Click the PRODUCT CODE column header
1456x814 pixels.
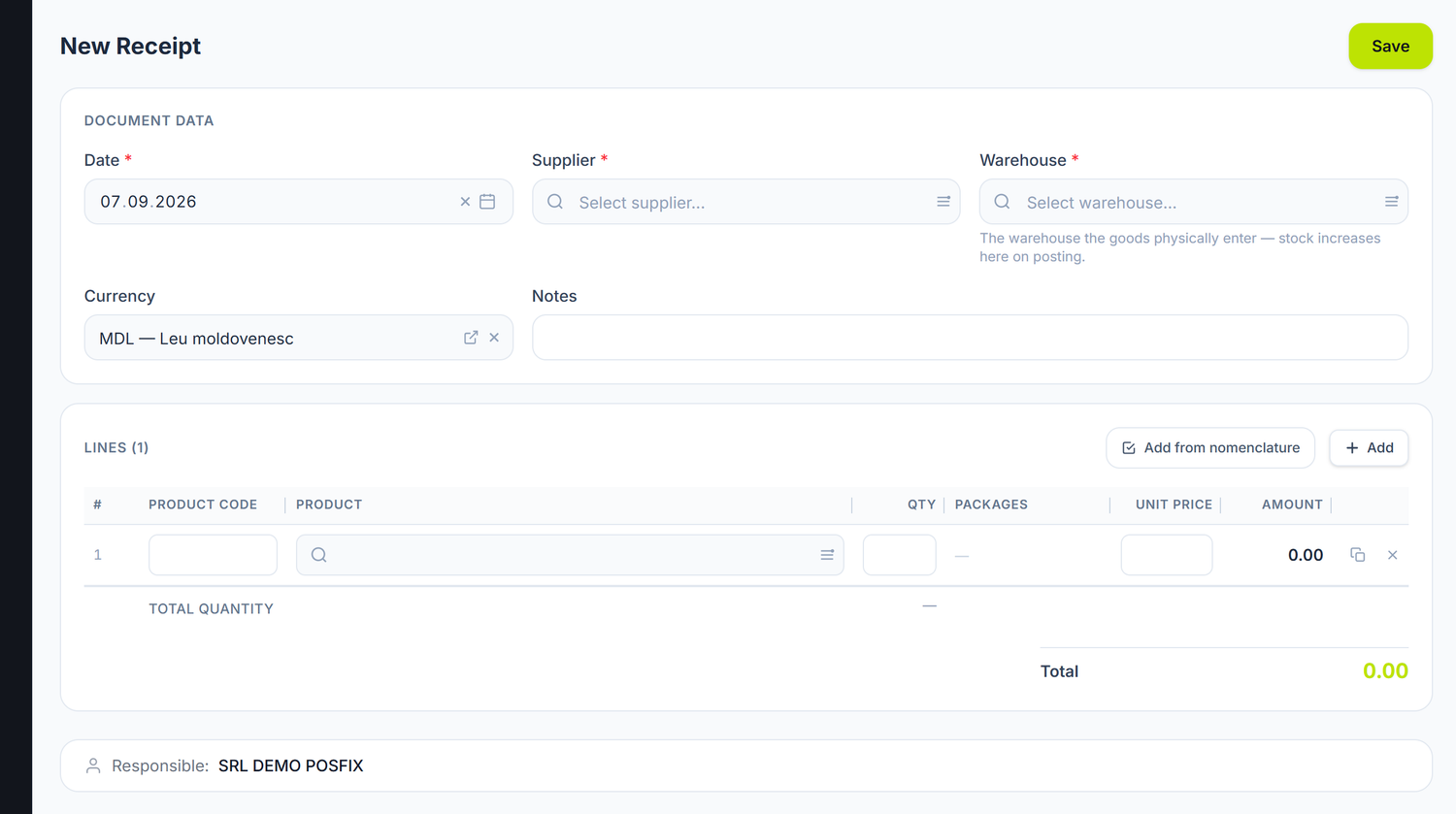(x=203, y=505)
